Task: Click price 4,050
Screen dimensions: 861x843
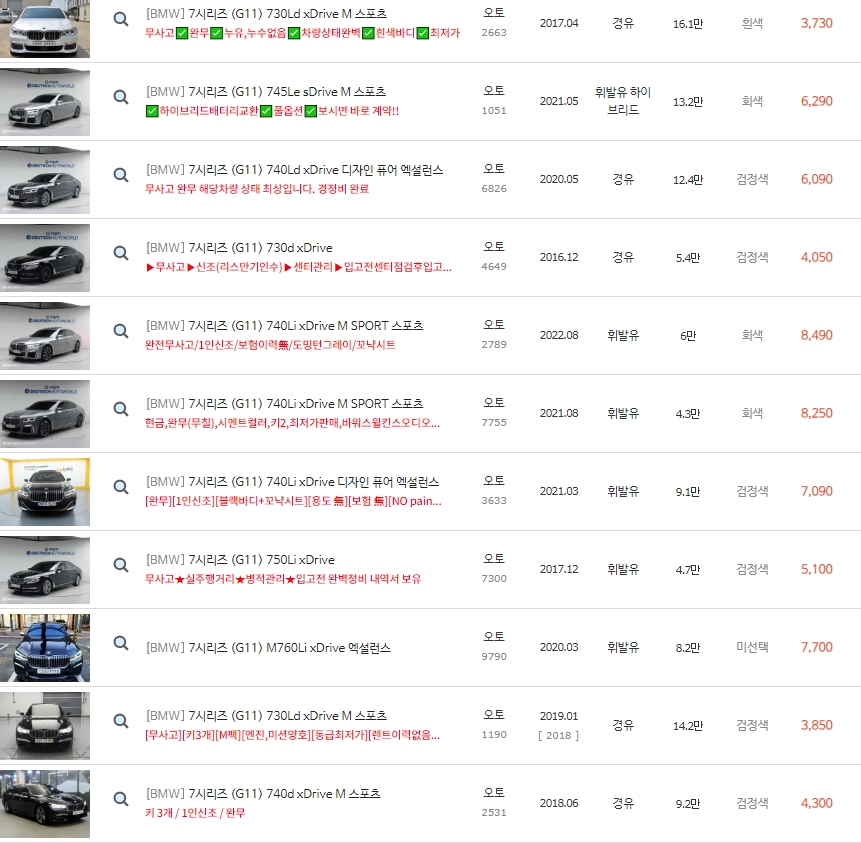Action: [x=817, y=257]
